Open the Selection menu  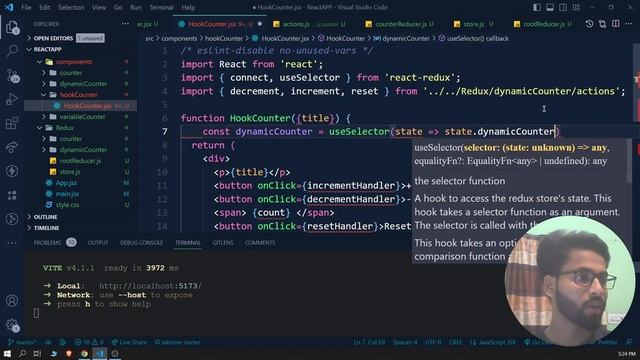(71, 7)
